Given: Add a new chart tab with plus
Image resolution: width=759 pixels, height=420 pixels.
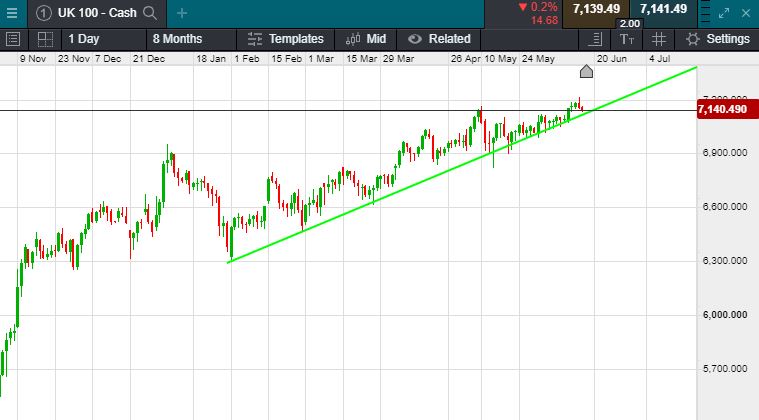Looking at the screenshot, I should pos(182,13).
